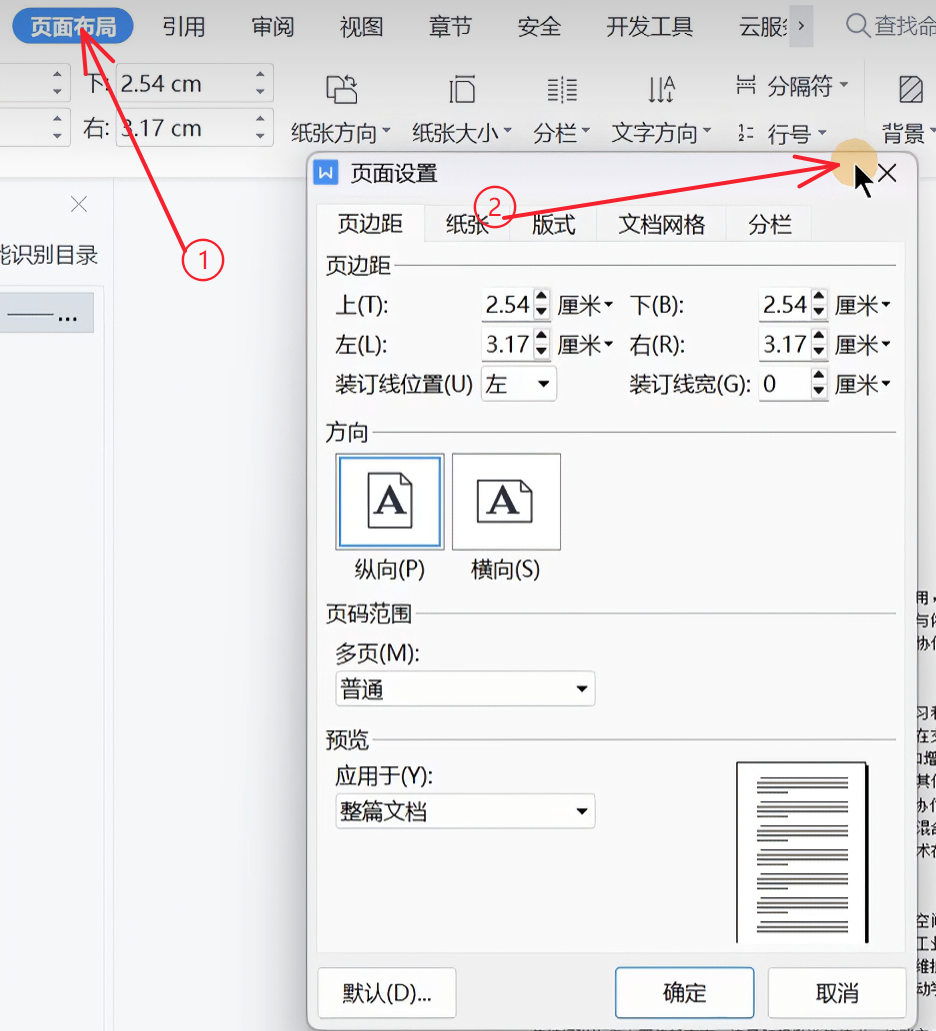Increase the 下(B) margin with stepper
Viewport: 936px width, 1031px height.
(819, 297)
